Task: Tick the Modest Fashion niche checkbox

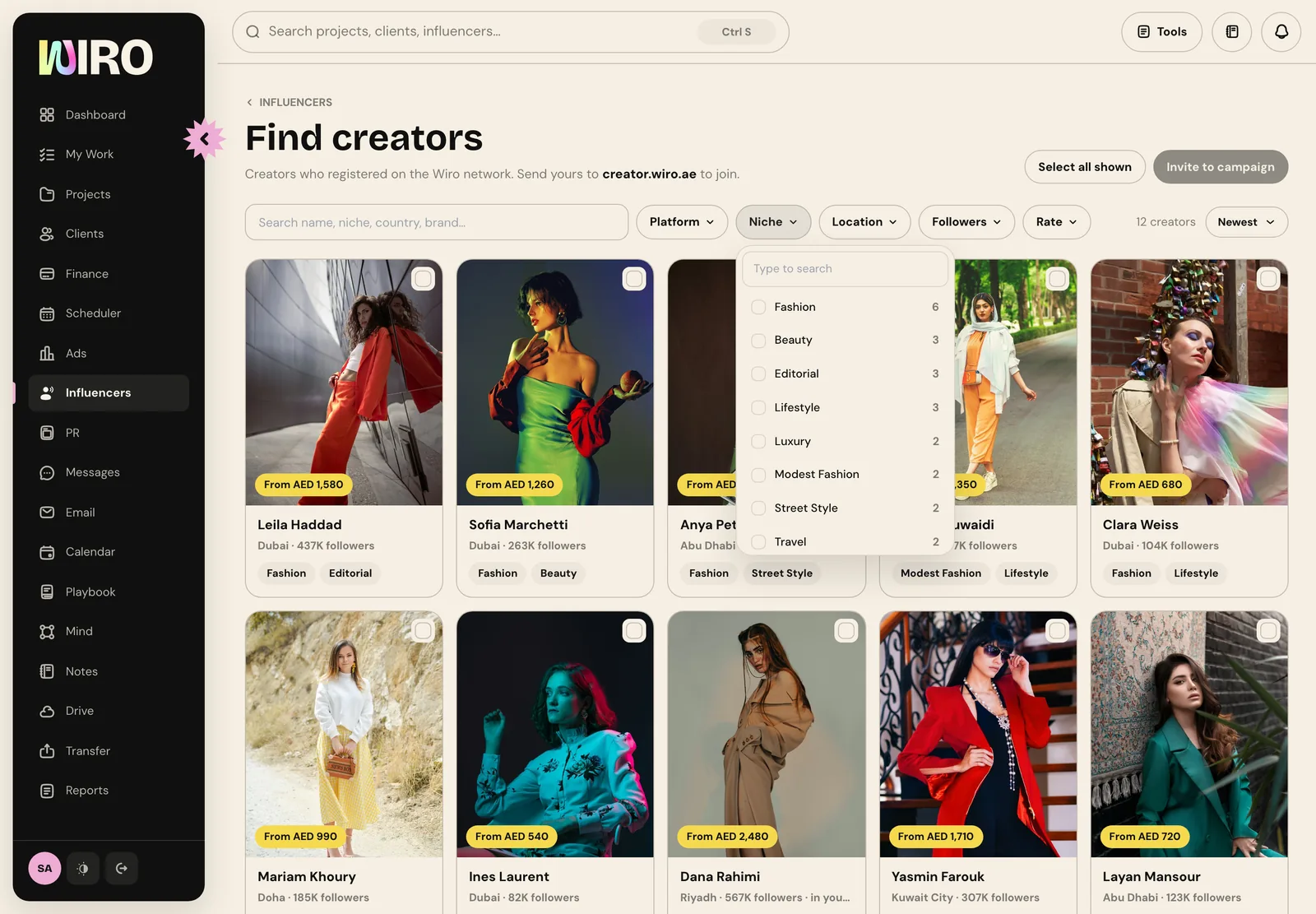Action: pyautogui.click(x=758, y=475)
